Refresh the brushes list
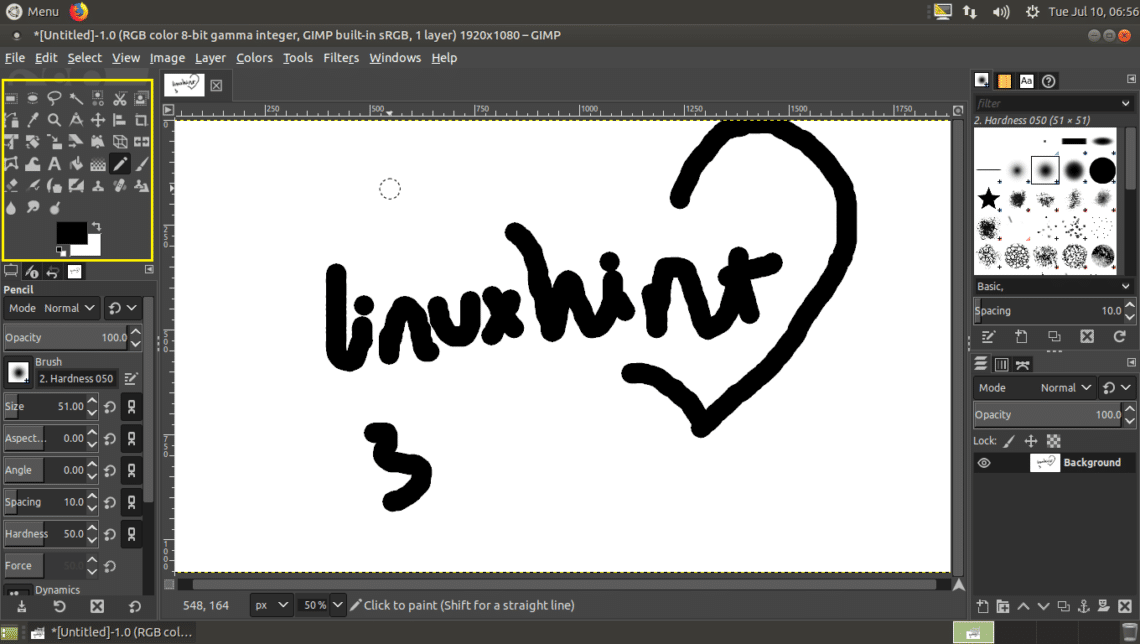The width and height of the screenshot is (1140, 644). click(x=1119, y=337)
